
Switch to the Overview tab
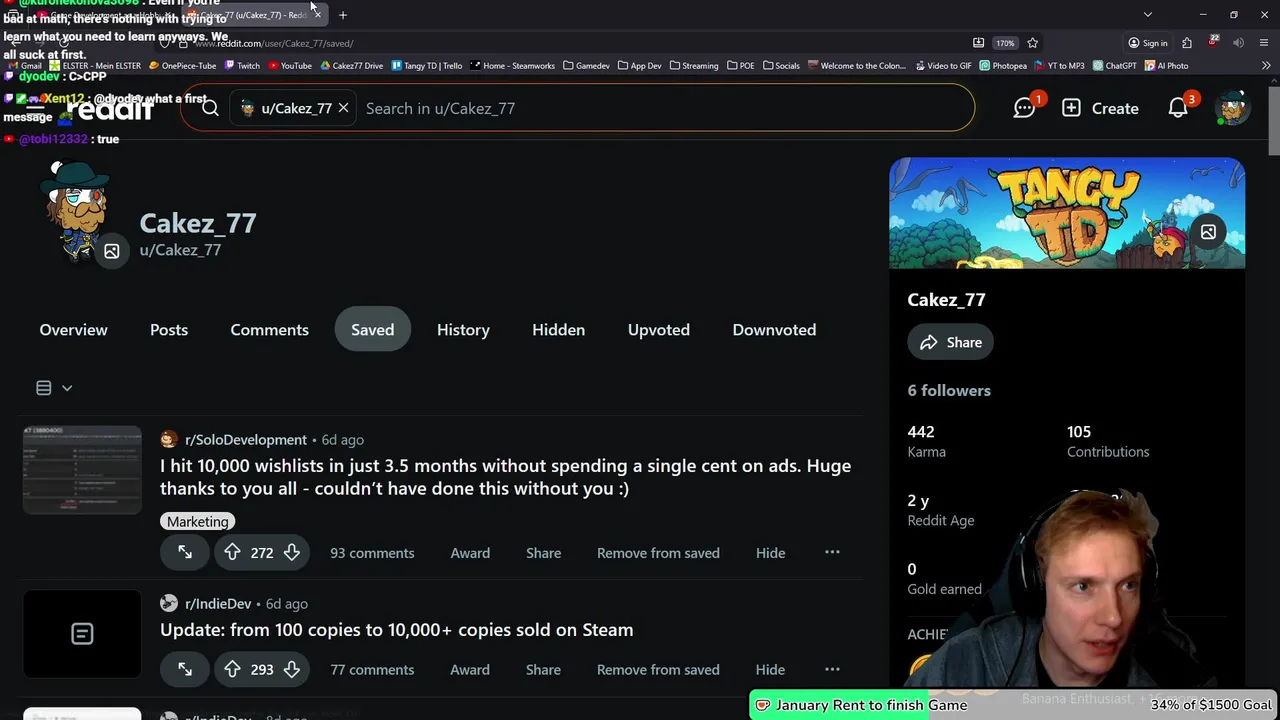(73, 330)
